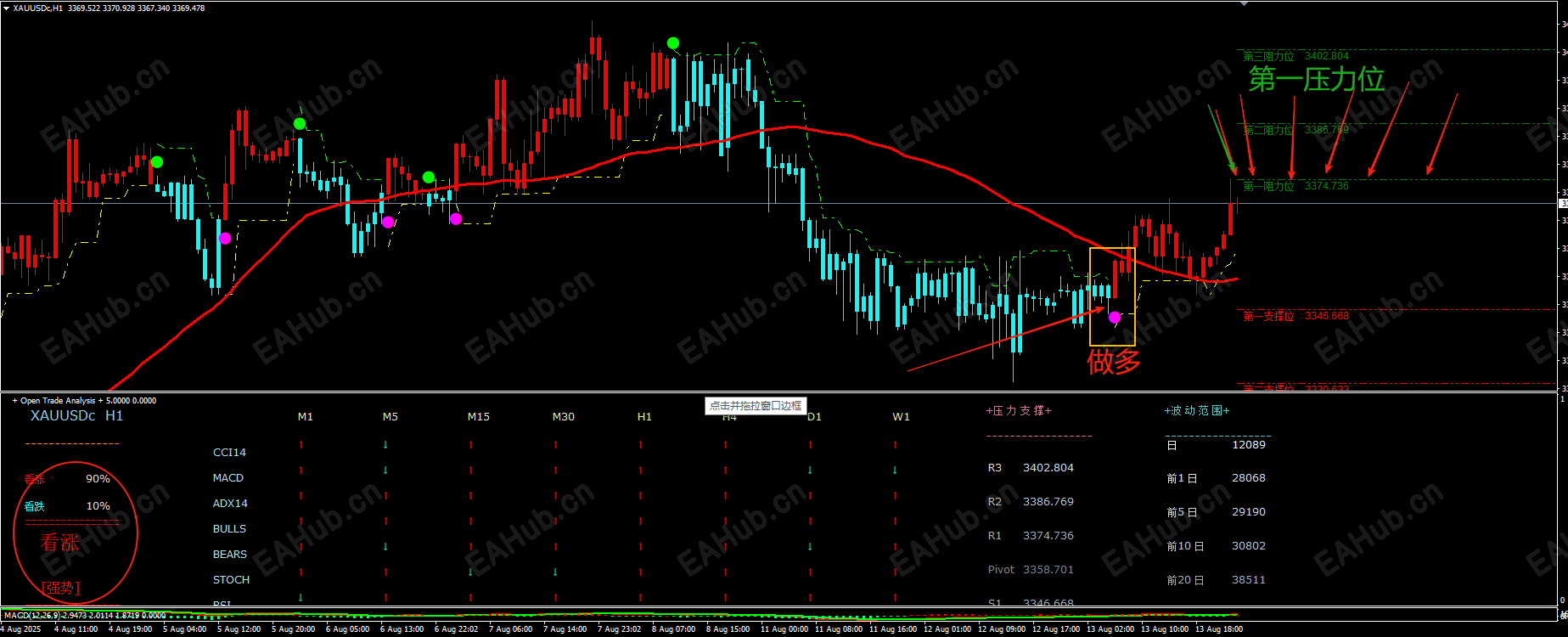The height and width of the screenshot is (637, 1568).
Task: Click the BEARS row label
Action: tap(230, 555)
